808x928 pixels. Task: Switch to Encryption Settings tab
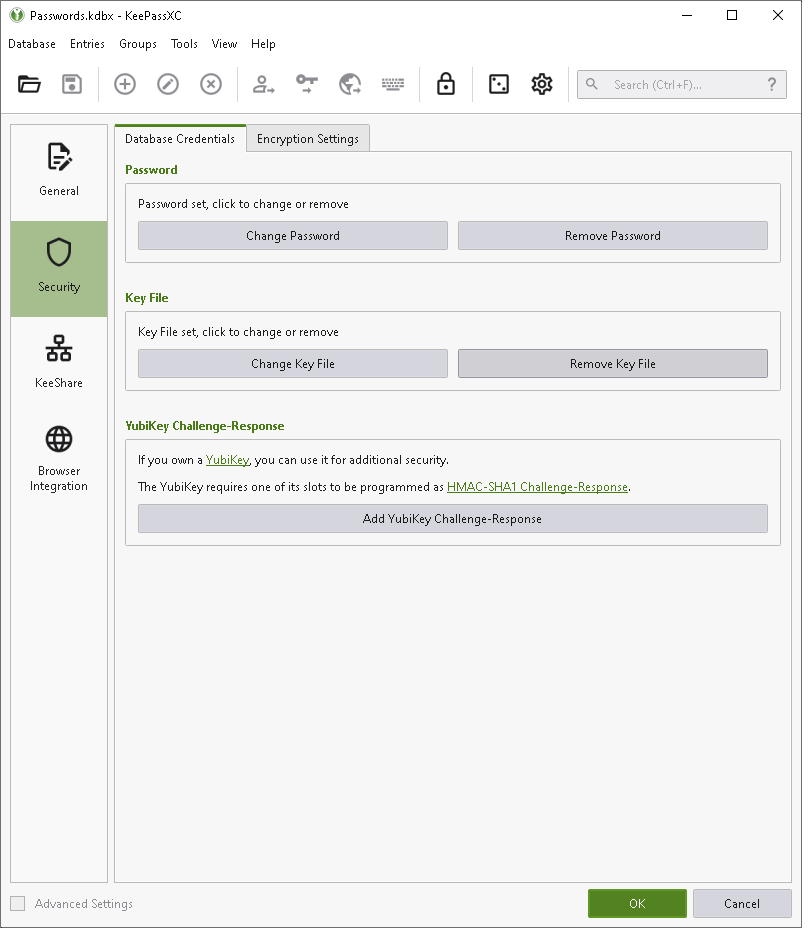point(308,138)
